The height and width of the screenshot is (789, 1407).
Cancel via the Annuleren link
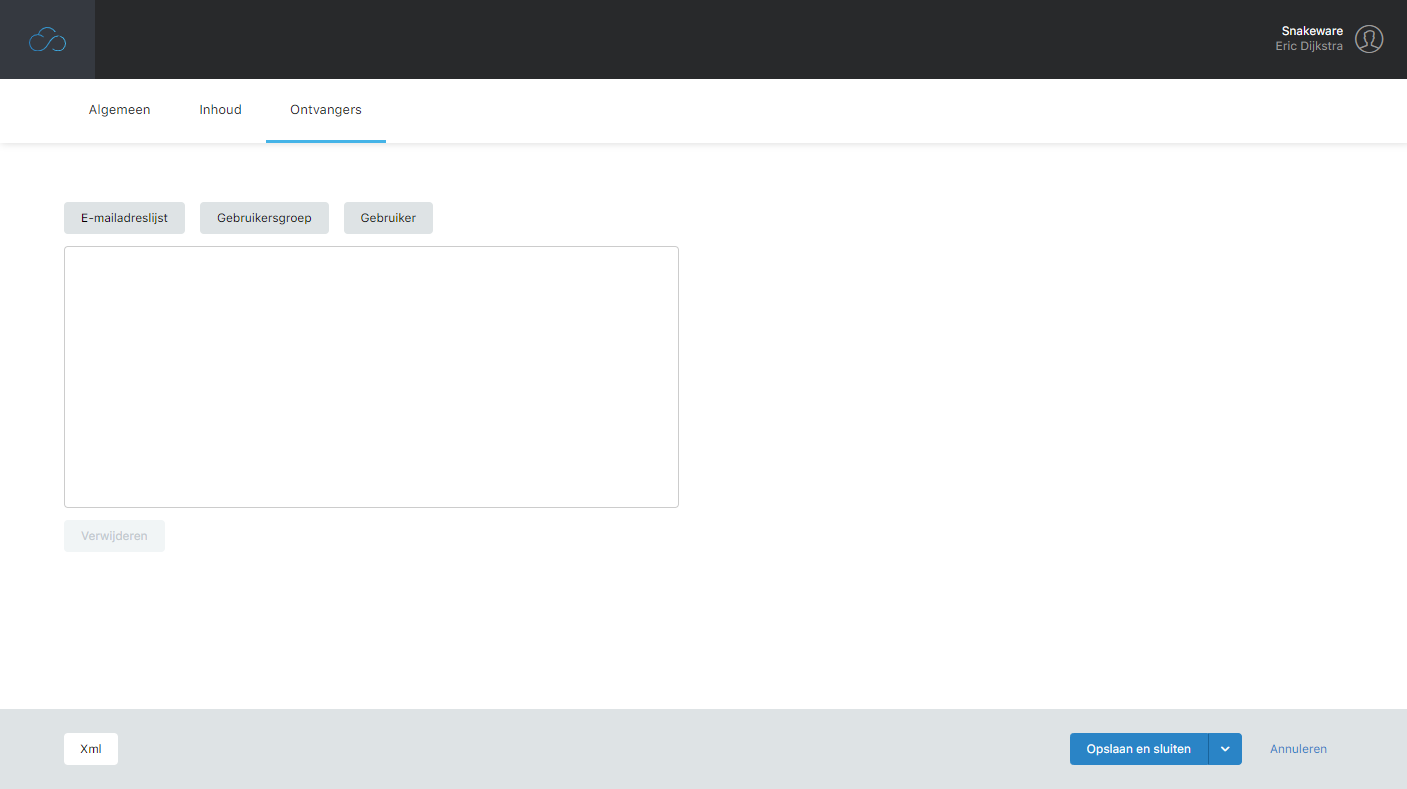click(1298, 749)
